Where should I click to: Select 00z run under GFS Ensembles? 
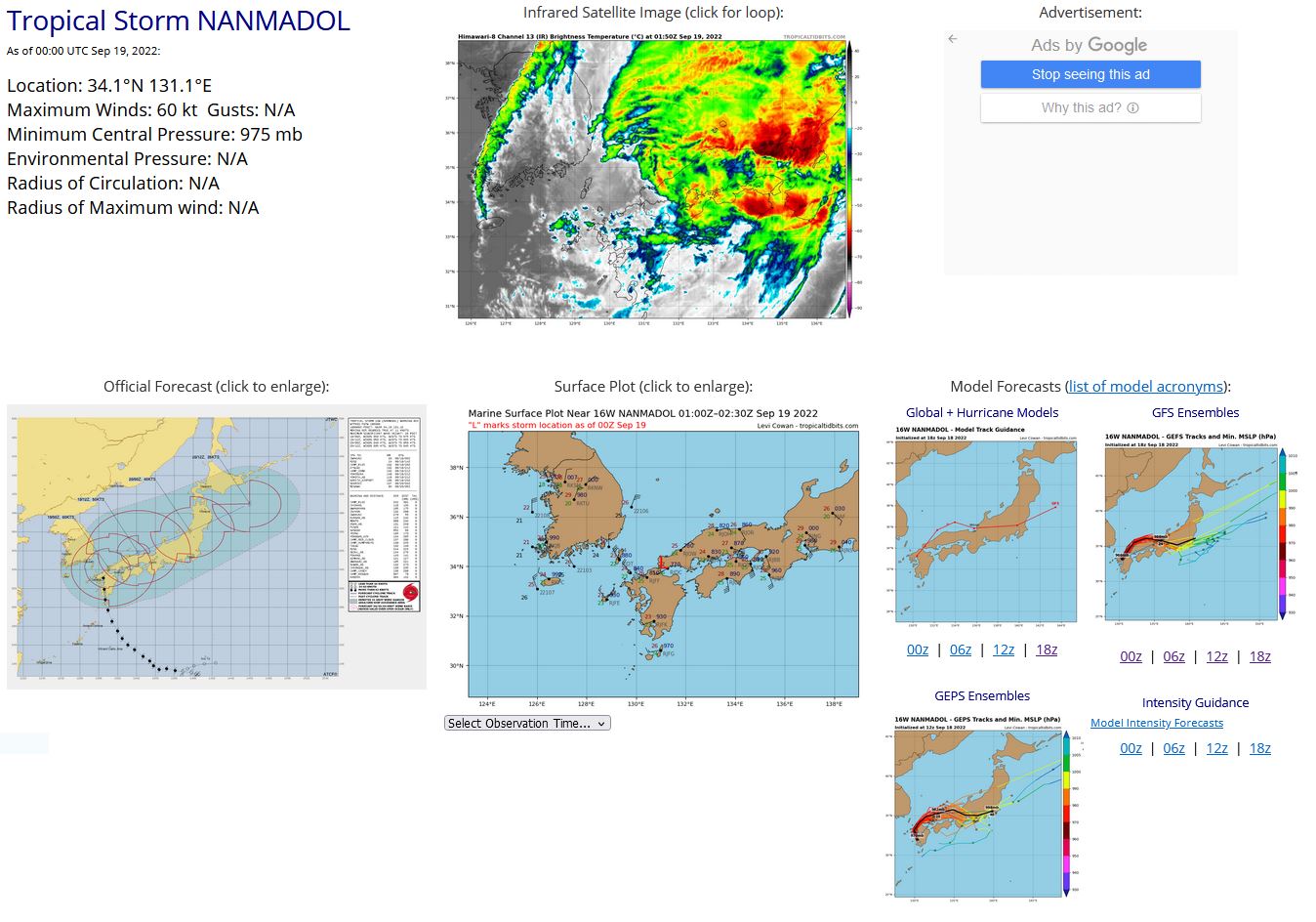(x=1131, y=656)
